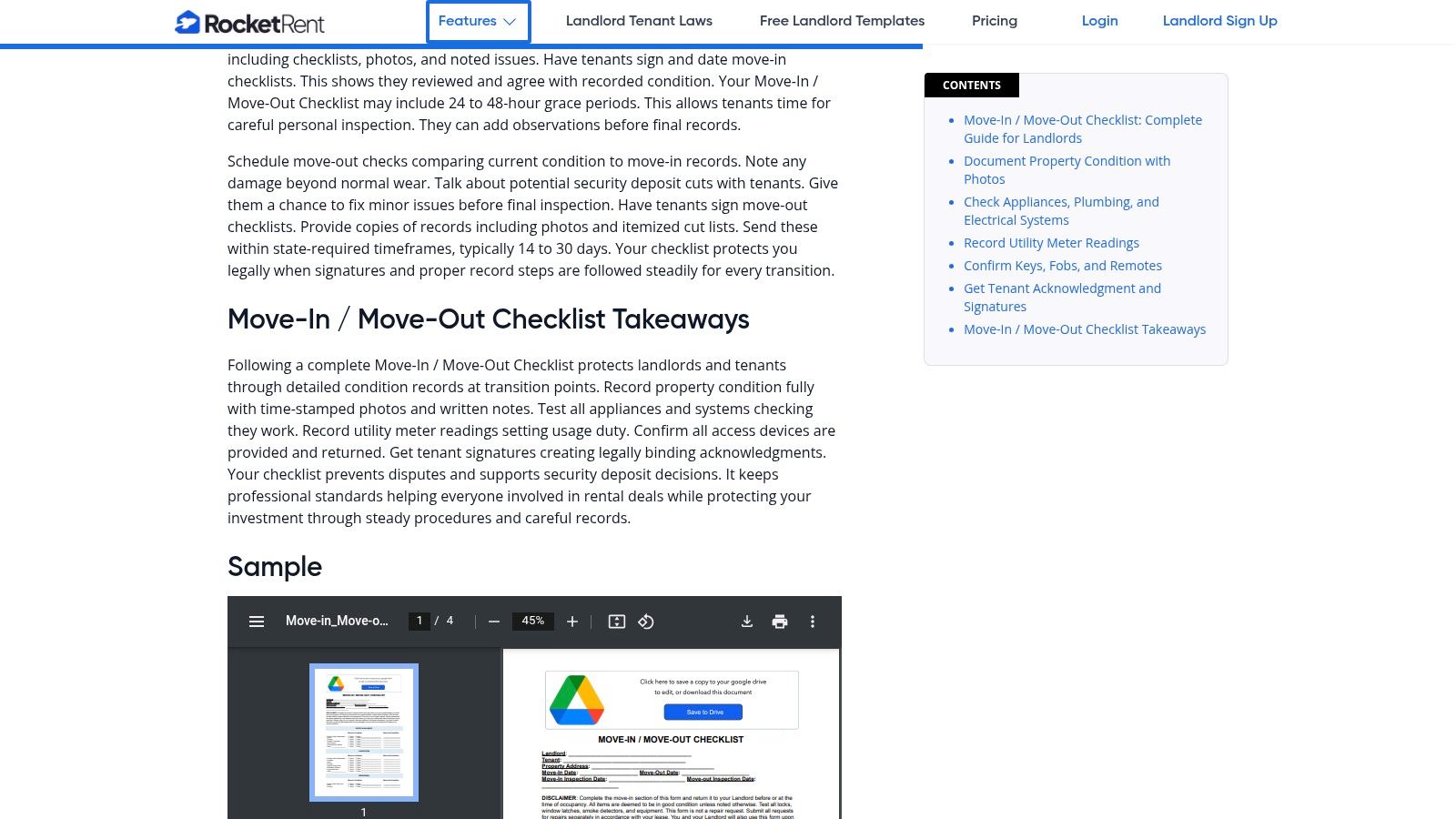Fit the PDF to the page
Image resolution: width=1456 pixels, height=819 pixels.
coord(618,622)
